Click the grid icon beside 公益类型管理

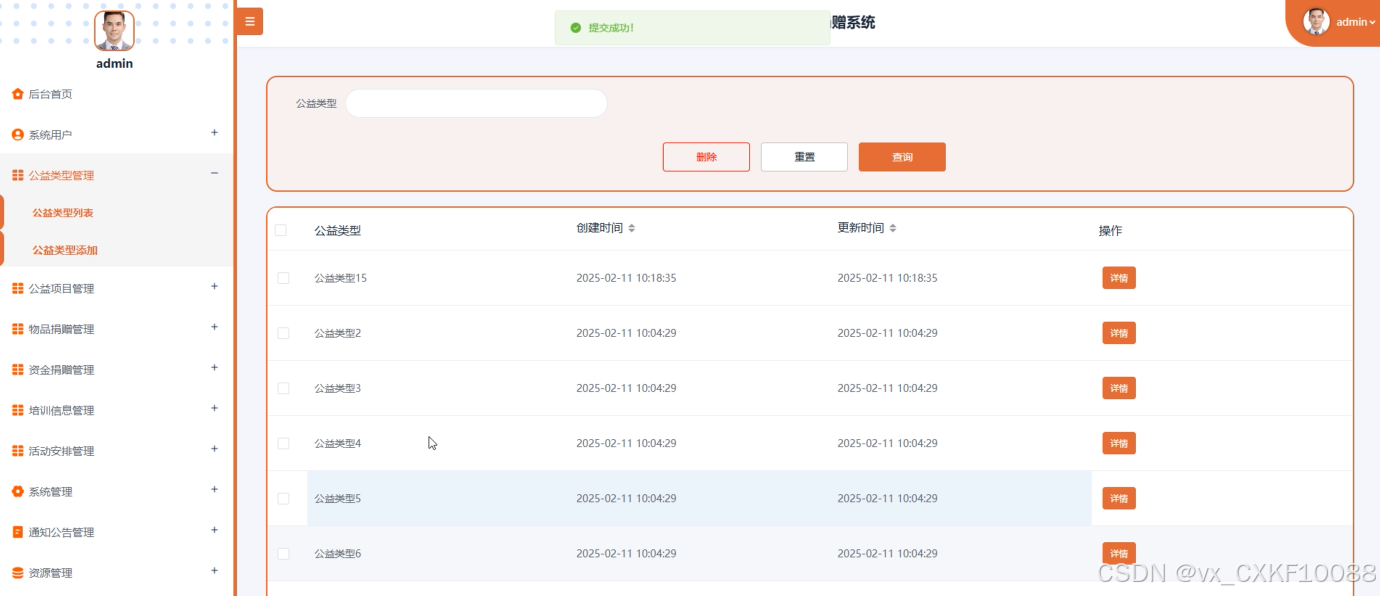[x=17, y=175]
